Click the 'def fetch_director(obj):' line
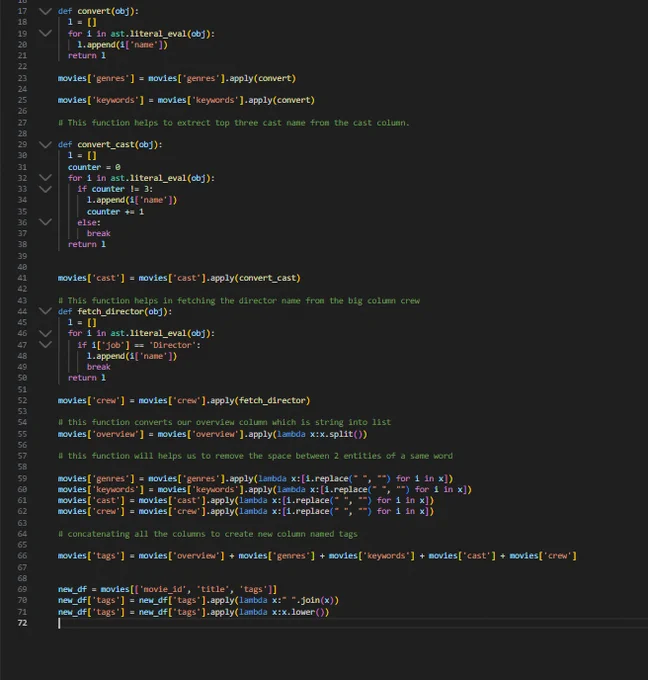 (115, 311)
